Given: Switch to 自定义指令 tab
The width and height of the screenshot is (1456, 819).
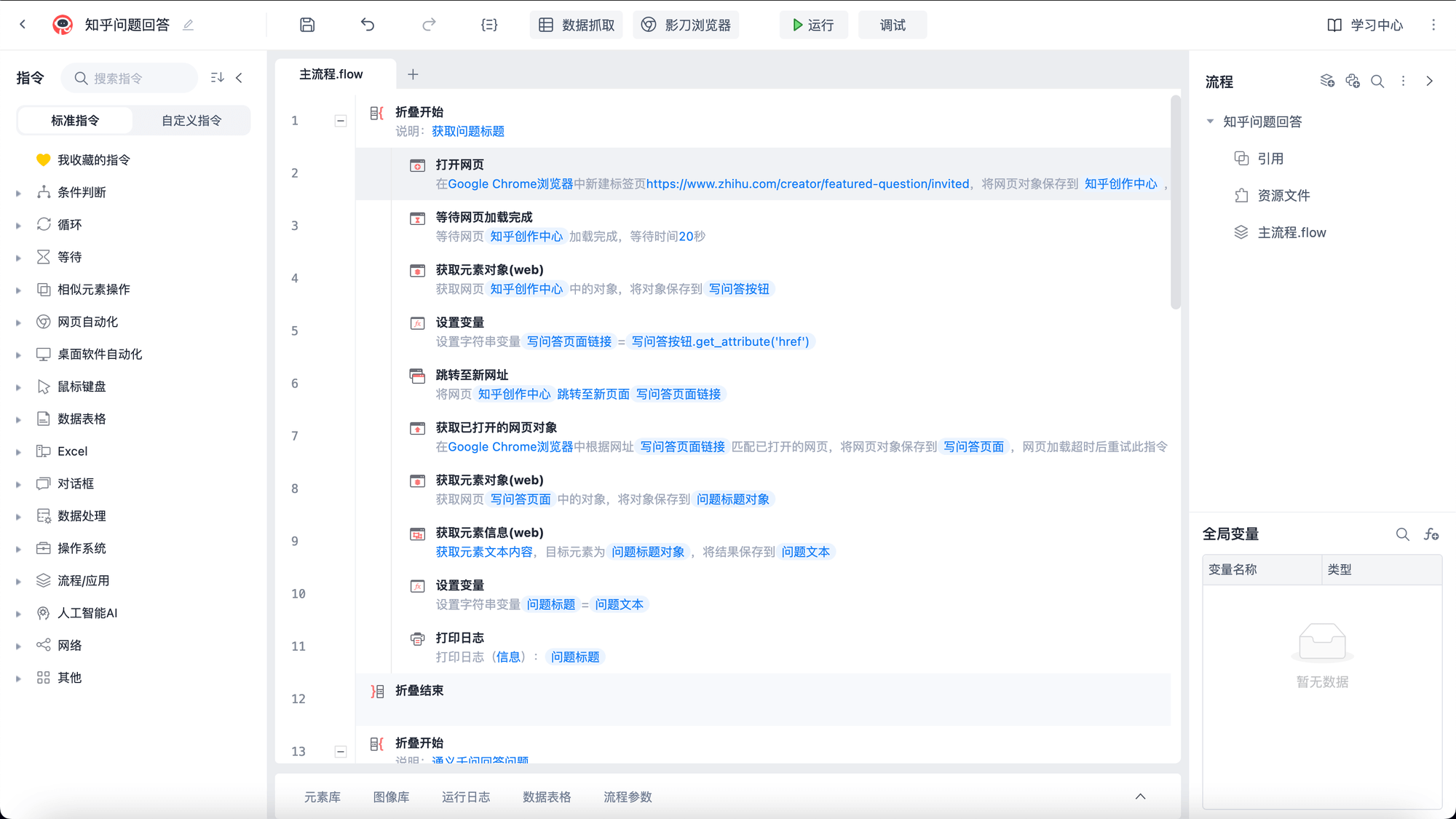Looking at the screenshot, I should pyautogui.click(x=191, y=120).
